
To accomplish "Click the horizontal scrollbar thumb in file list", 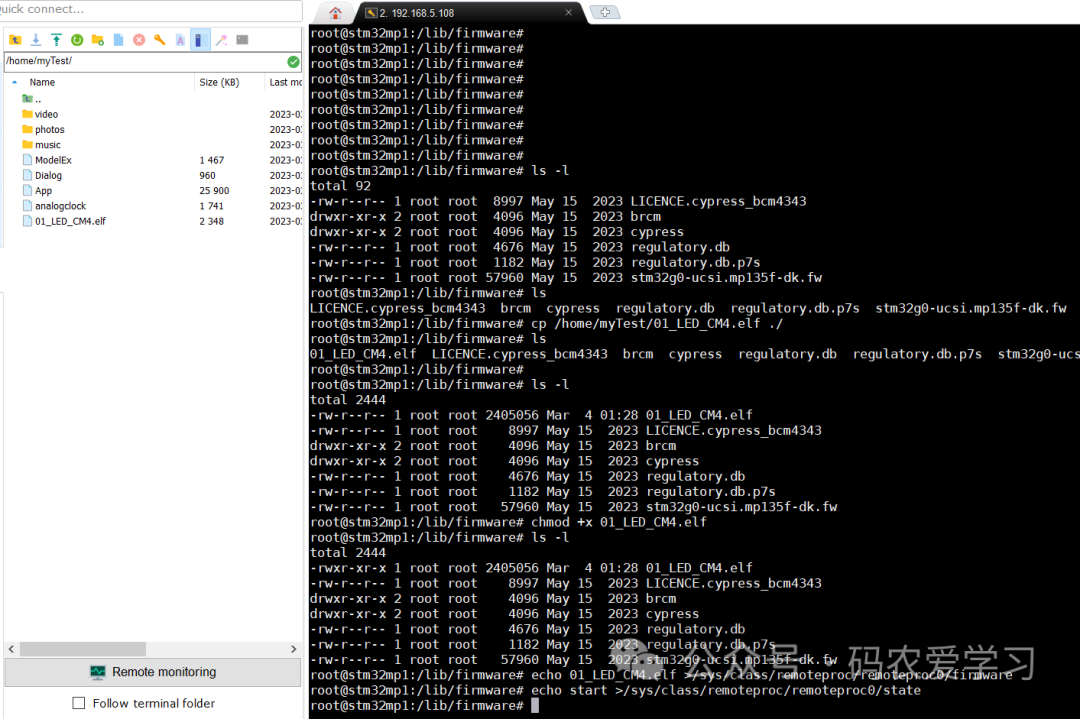I will [x=83, y=649].
